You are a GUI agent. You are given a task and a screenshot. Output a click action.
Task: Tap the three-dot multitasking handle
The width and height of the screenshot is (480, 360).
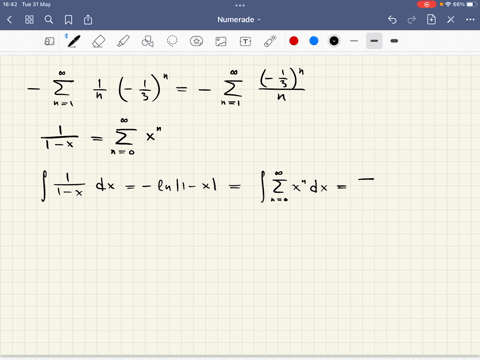(240, 5)
